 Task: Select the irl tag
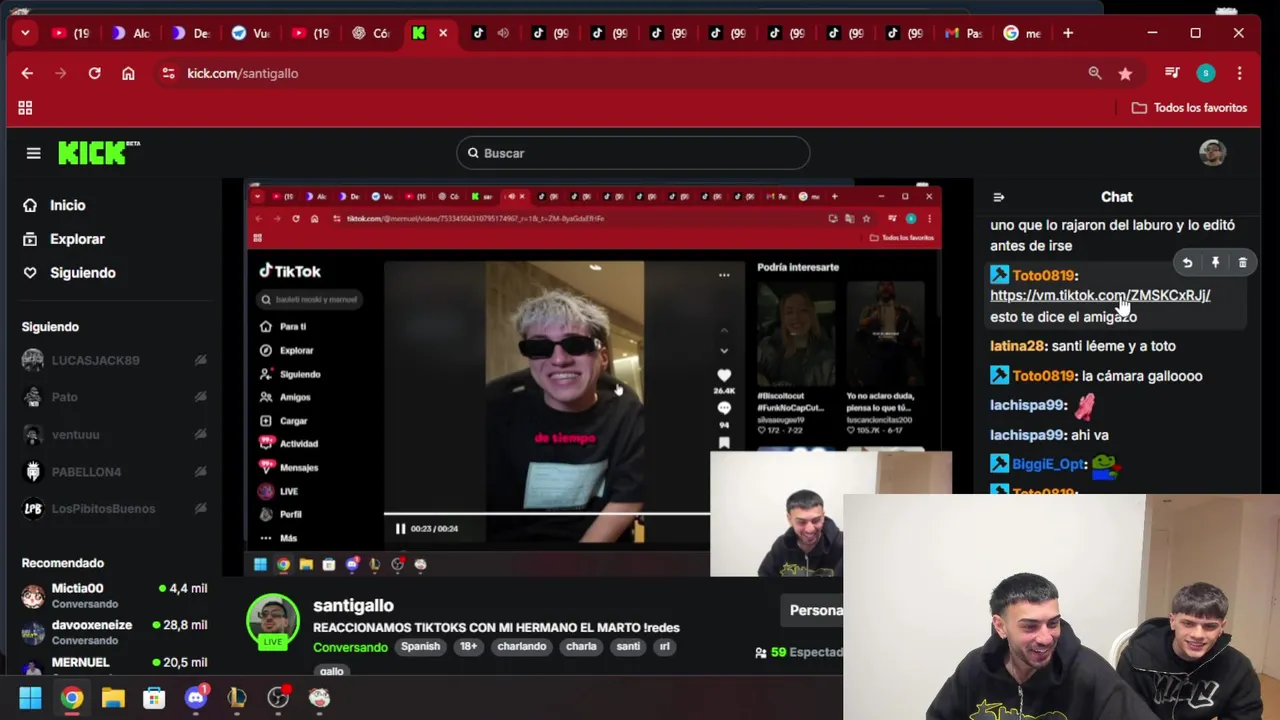point(664,646)
